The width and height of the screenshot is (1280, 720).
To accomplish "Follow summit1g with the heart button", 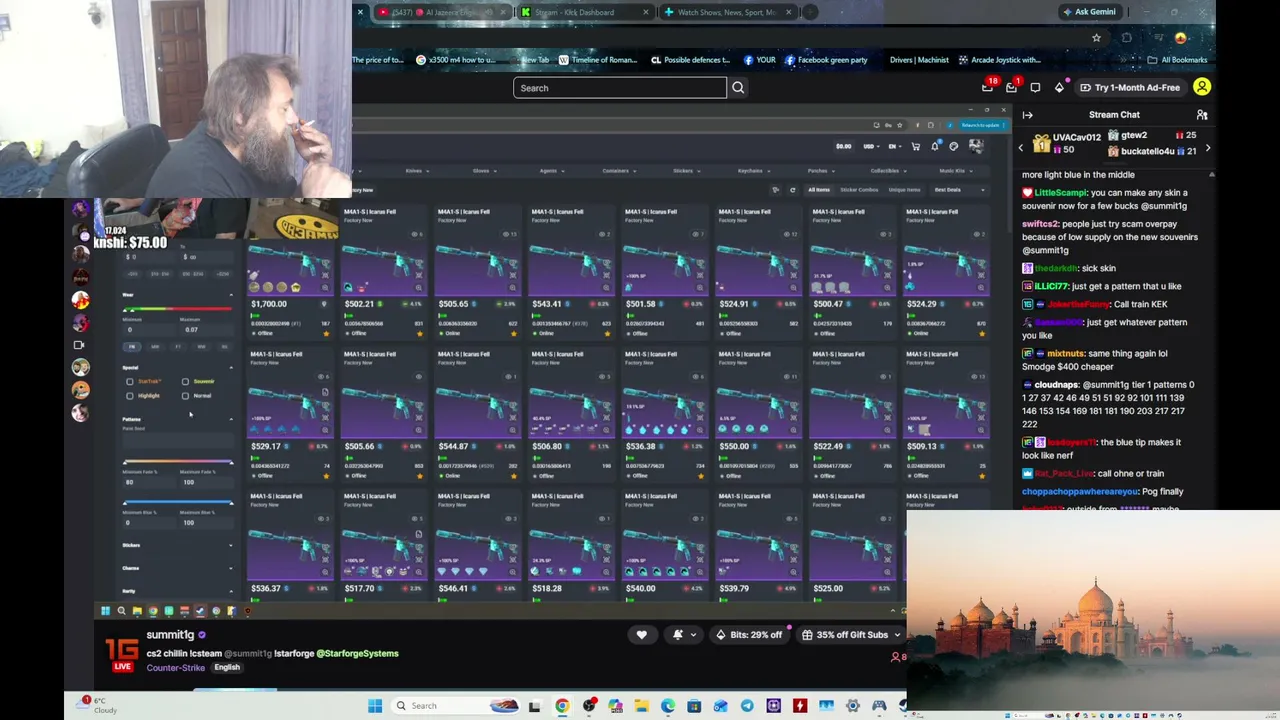I will (x=642, y=635).
